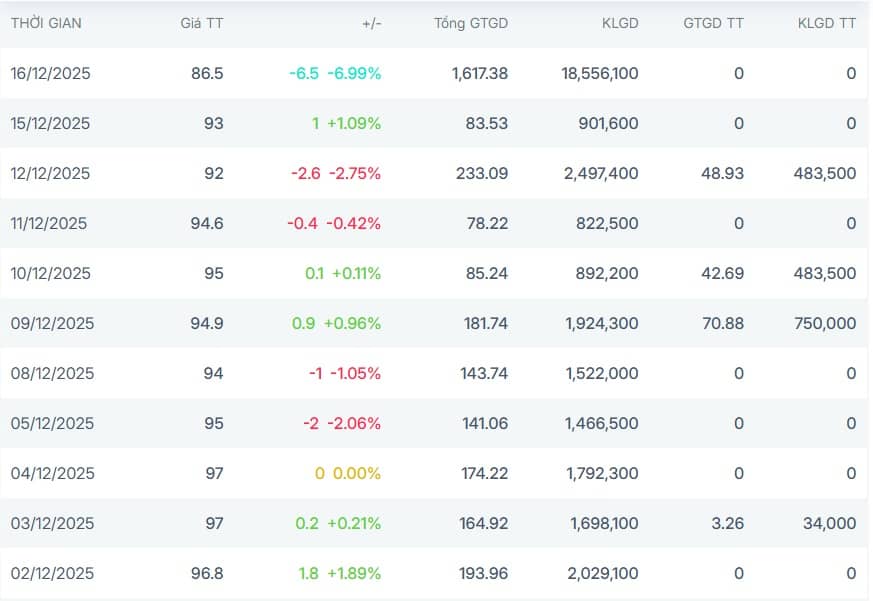Click the +/- column header
This screenshot has height=601, width=873.
tap(371, 23)
